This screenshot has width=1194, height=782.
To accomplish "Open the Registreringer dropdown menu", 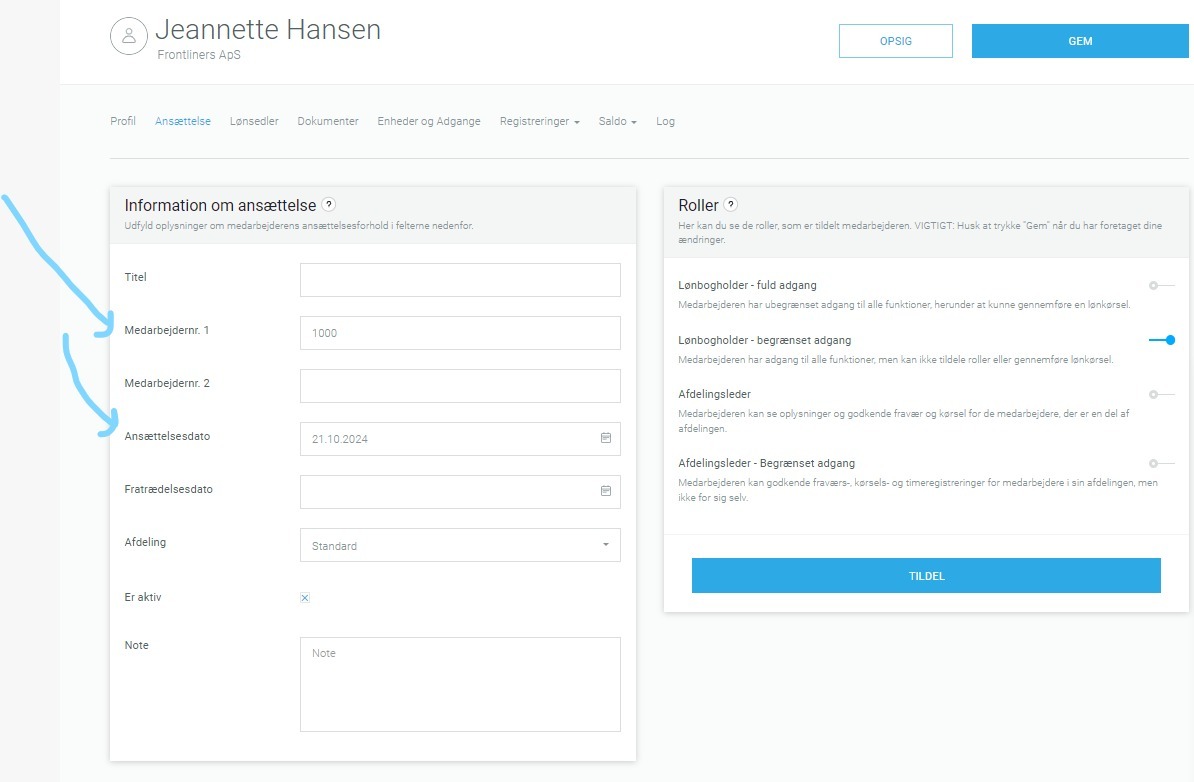I will pyautogui.click(x=539, y=121).
